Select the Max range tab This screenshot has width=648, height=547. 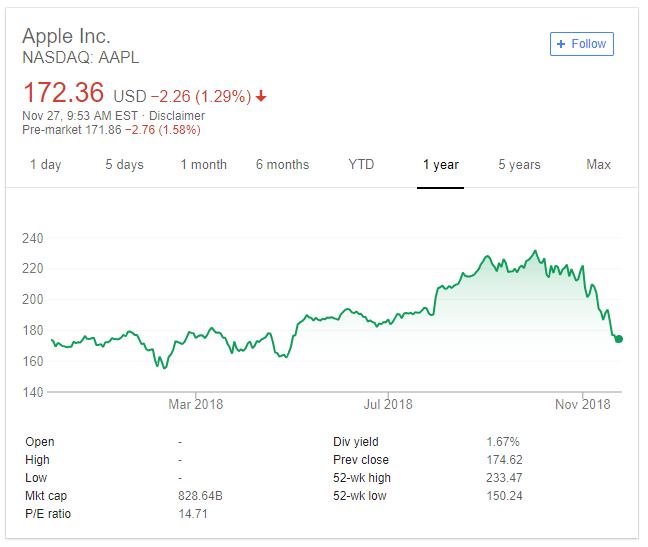click(x=598, y=164)
